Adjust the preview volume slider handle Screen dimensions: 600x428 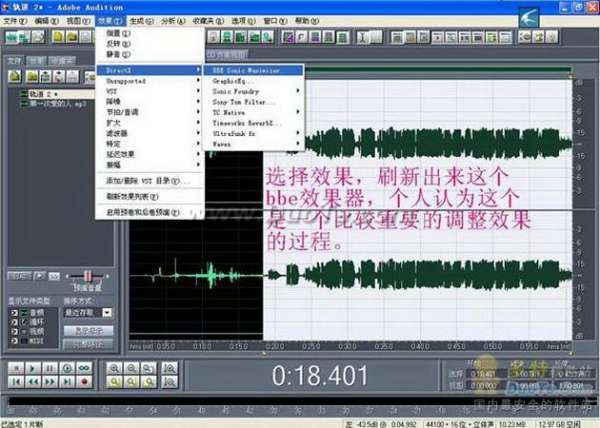click(x=88, y=276)
